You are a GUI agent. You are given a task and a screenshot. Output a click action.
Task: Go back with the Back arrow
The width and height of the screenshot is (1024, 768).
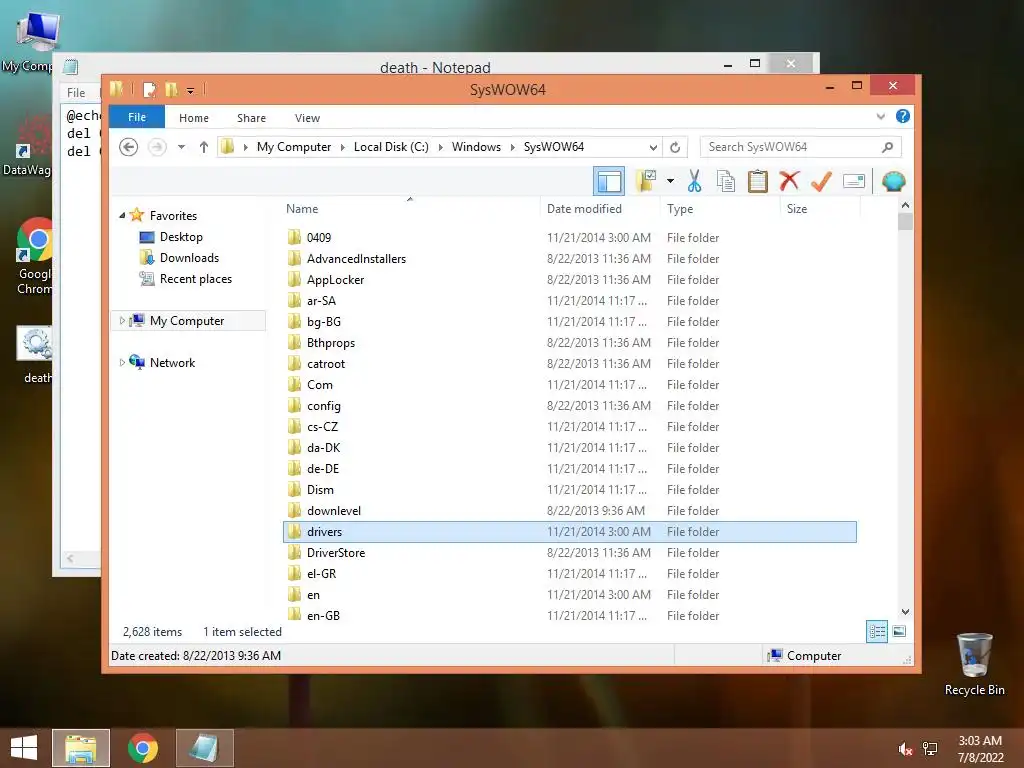[x=129, y=147]
